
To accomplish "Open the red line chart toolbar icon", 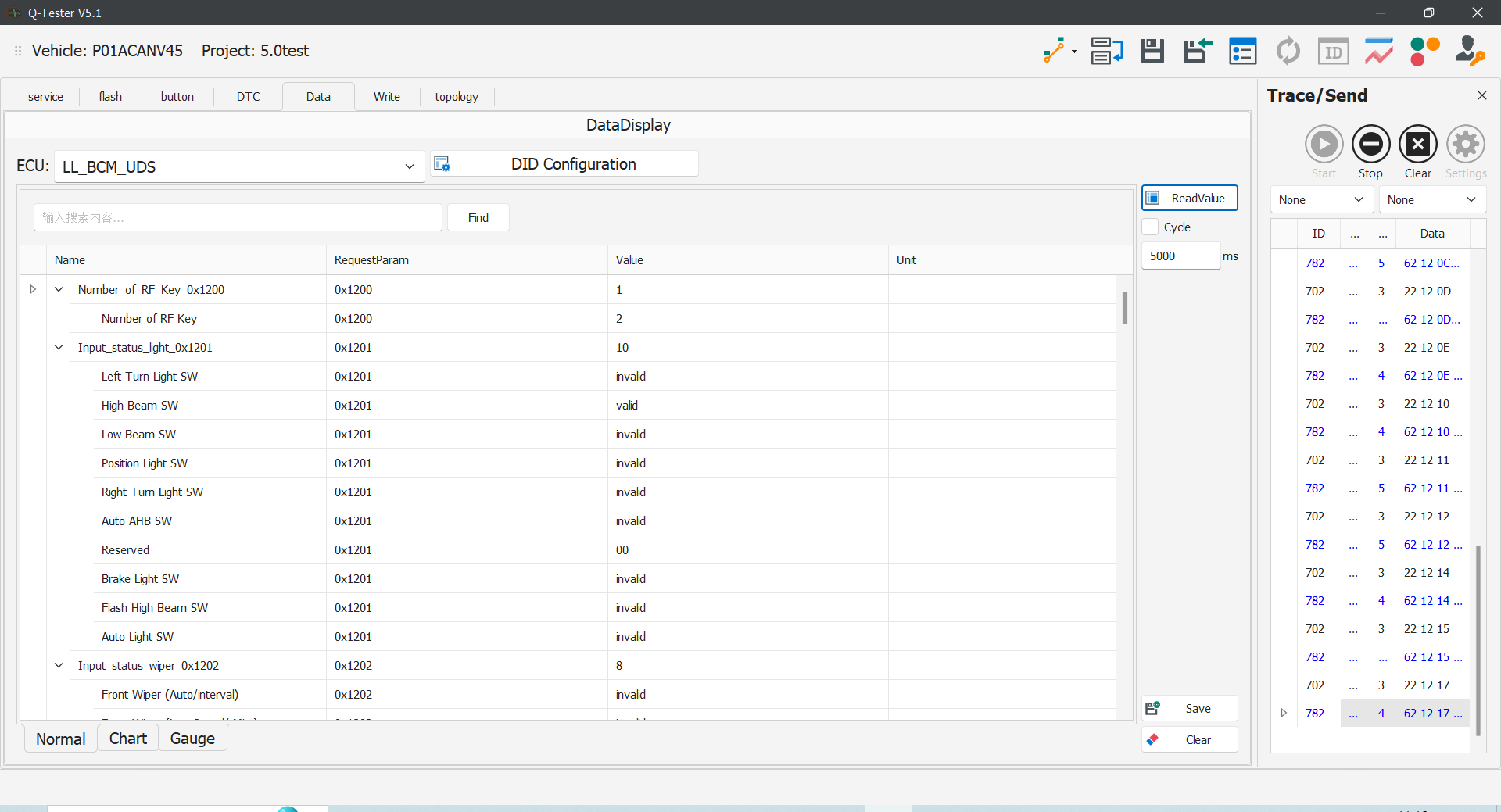I will (1379, 52).
